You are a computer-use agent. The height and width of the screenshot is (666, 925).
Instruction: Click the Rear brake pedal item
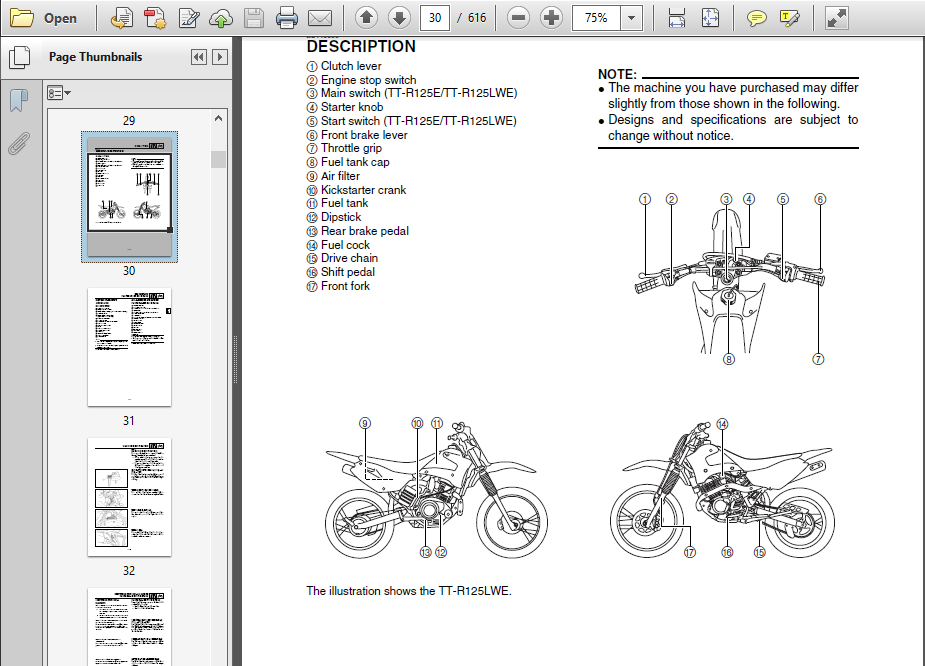[357, 231]
